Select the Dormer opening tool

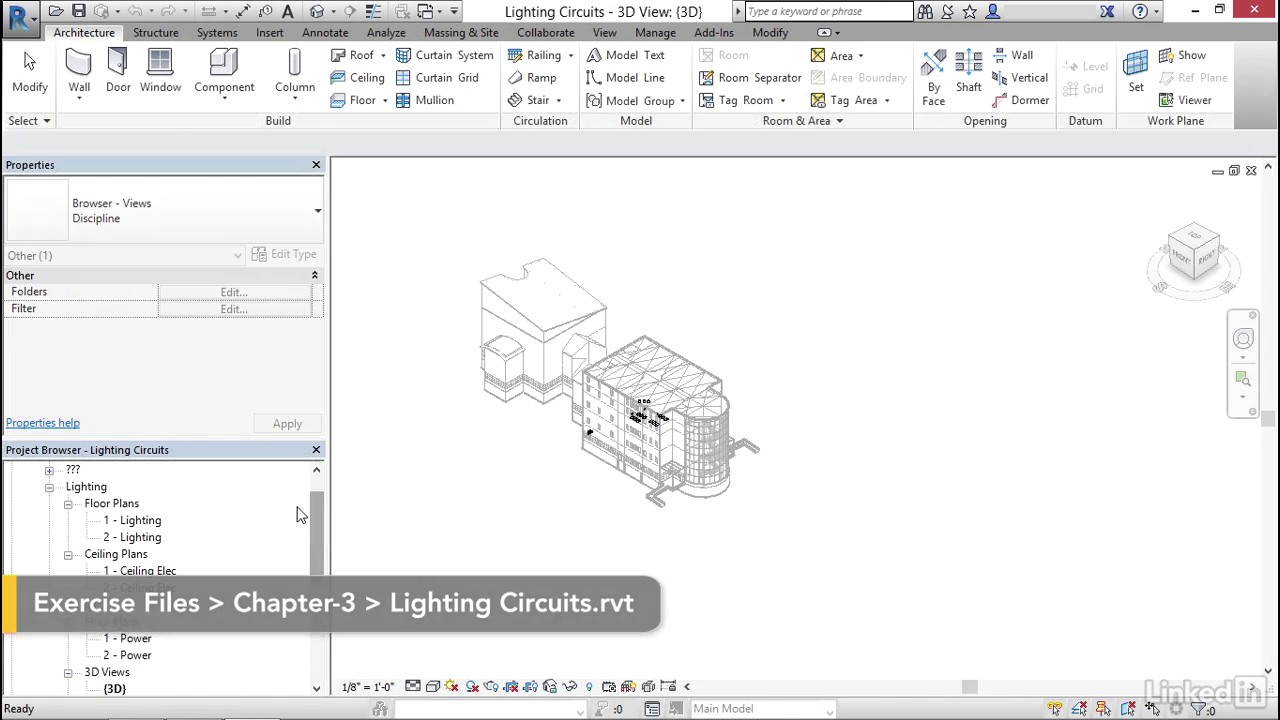[1020, 100]
